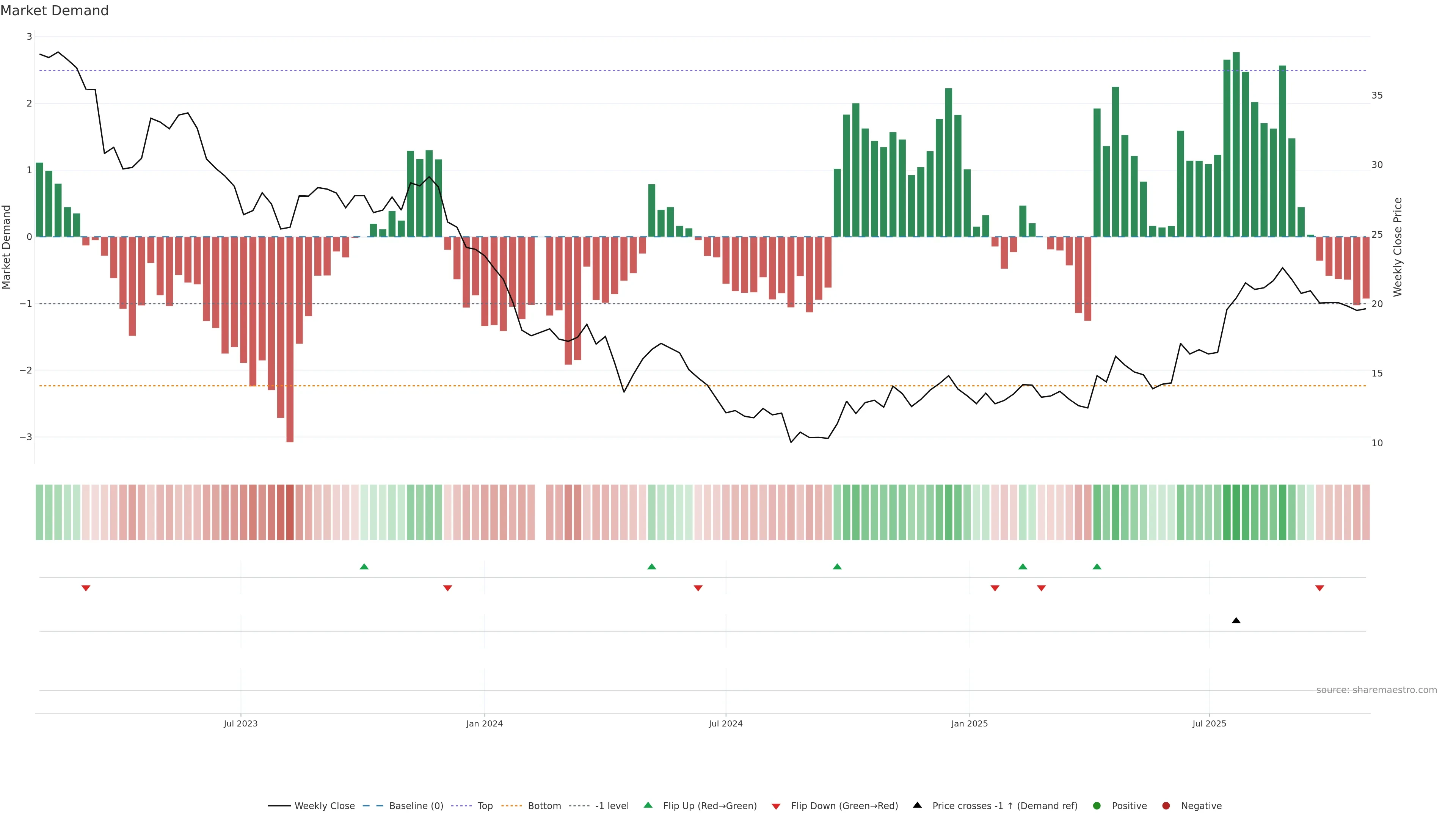Click the black Price crosses legend triangle
This screenshot has width=1456, height=819.
click(917, 805)
